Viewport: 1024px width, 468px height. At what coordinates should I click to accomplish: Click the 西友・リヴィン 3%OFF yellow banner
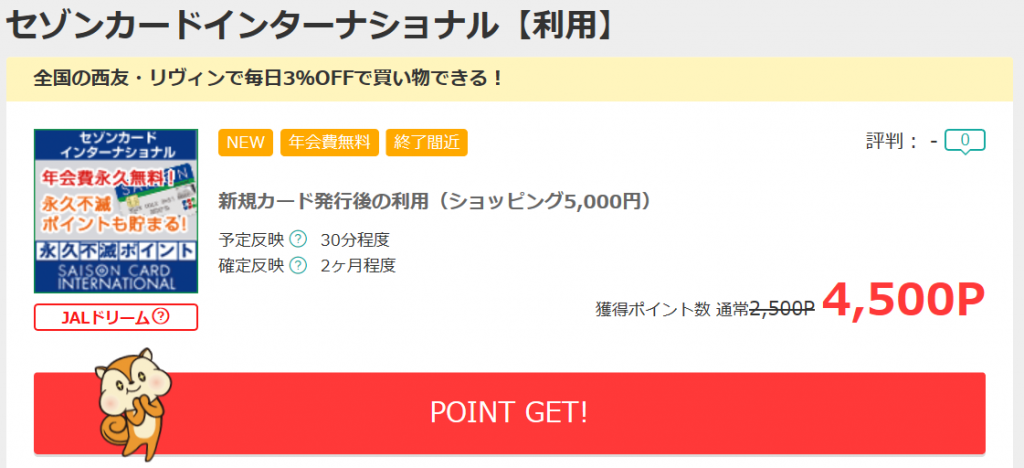coord(509,79)
